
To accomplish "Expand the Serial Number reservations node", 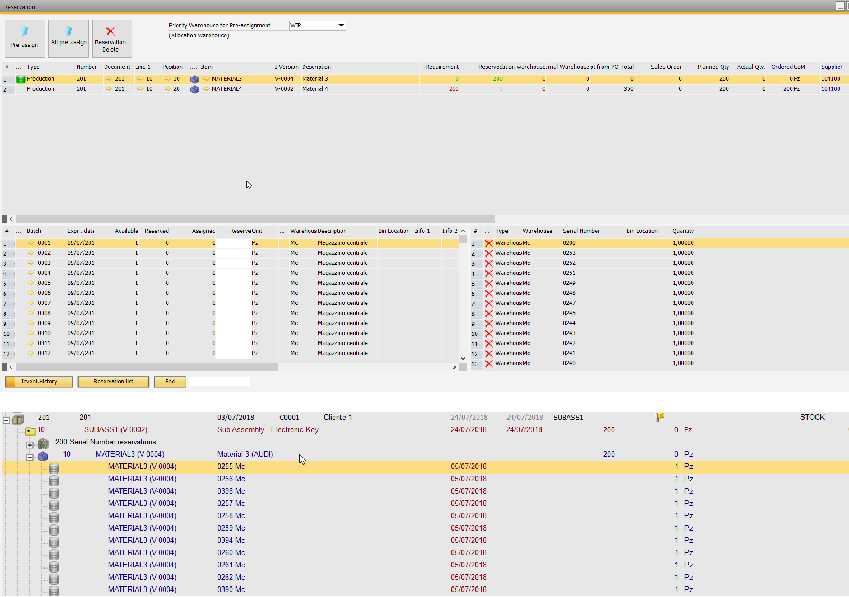I will (x=30, y=444).
